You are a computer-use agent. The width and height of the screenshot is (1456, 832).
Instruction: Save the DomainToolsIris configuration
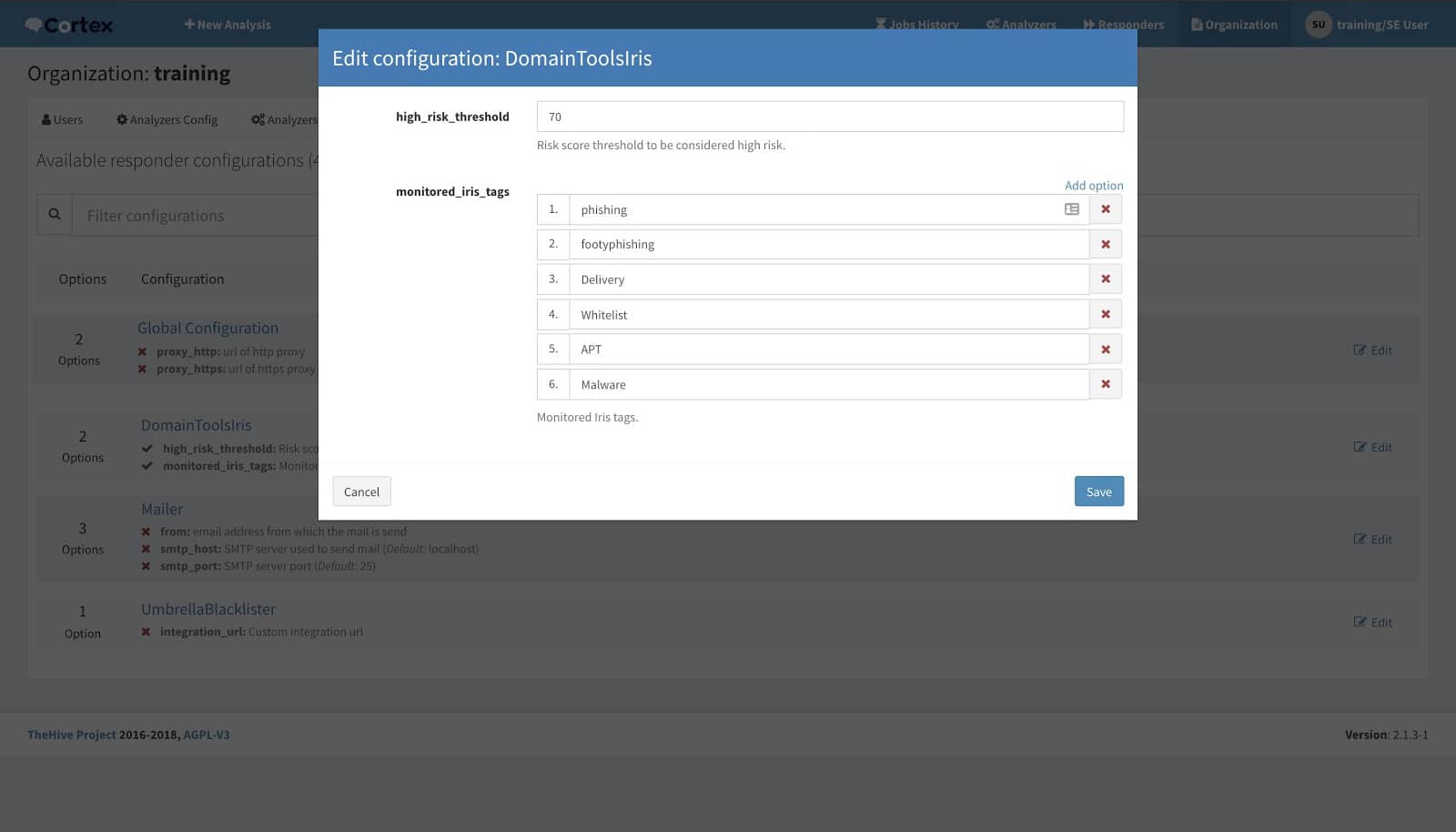[x=1098, y=492]
